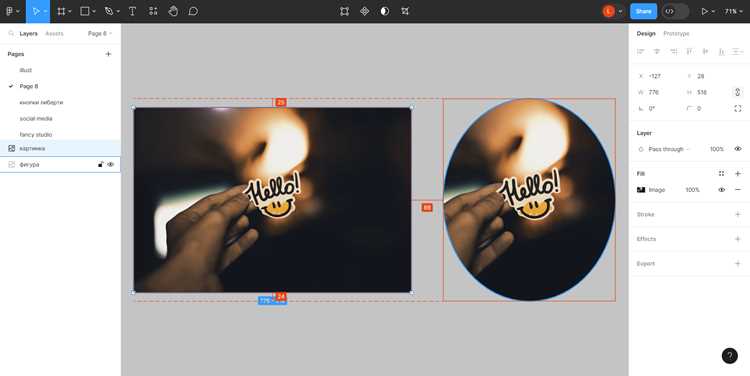Select the Move tool
The height and width of the screenshot is (376, 750).
[x=35, y=11]
